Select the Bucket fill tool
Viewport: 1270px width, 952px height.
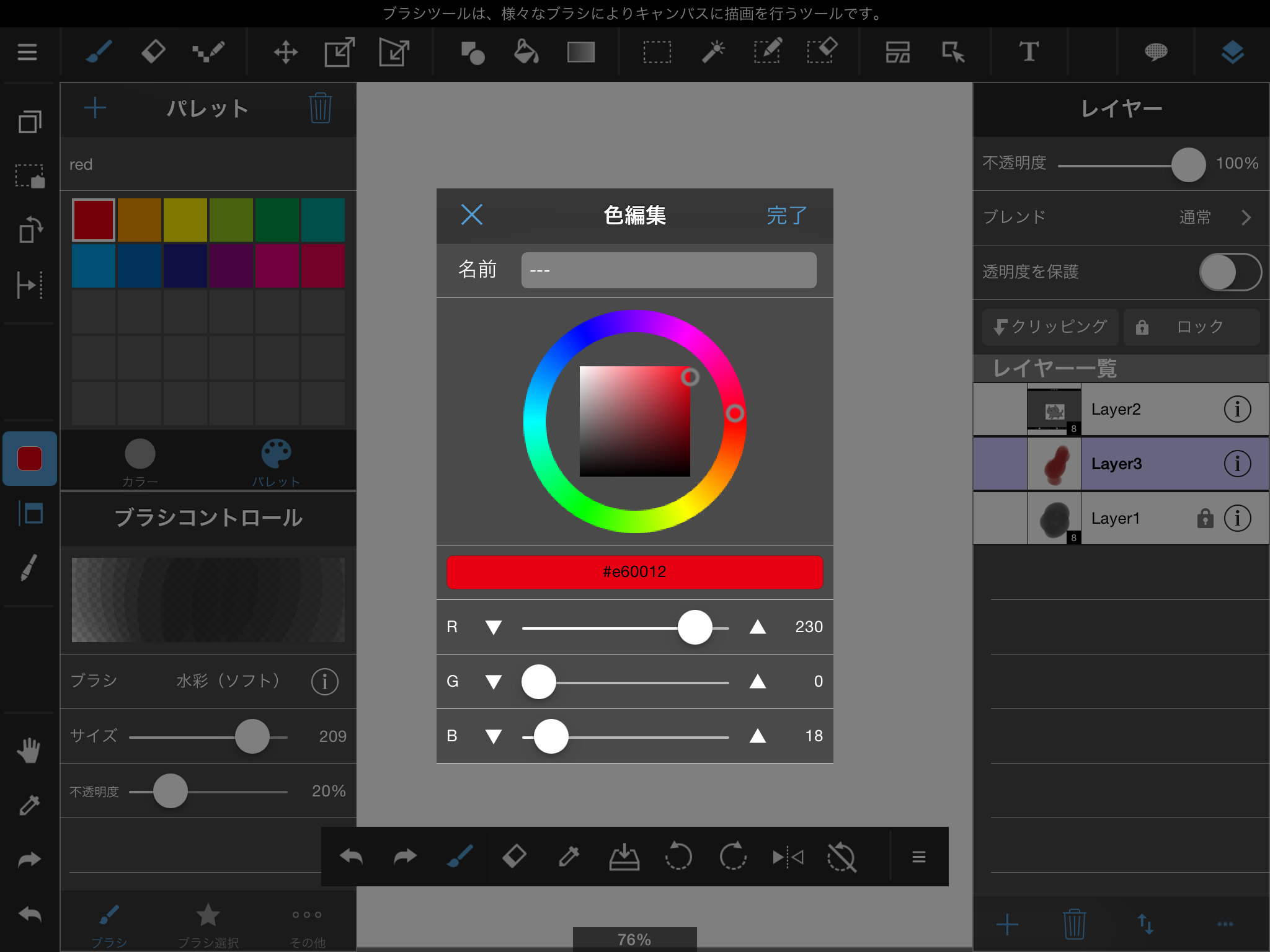[526, 52]
